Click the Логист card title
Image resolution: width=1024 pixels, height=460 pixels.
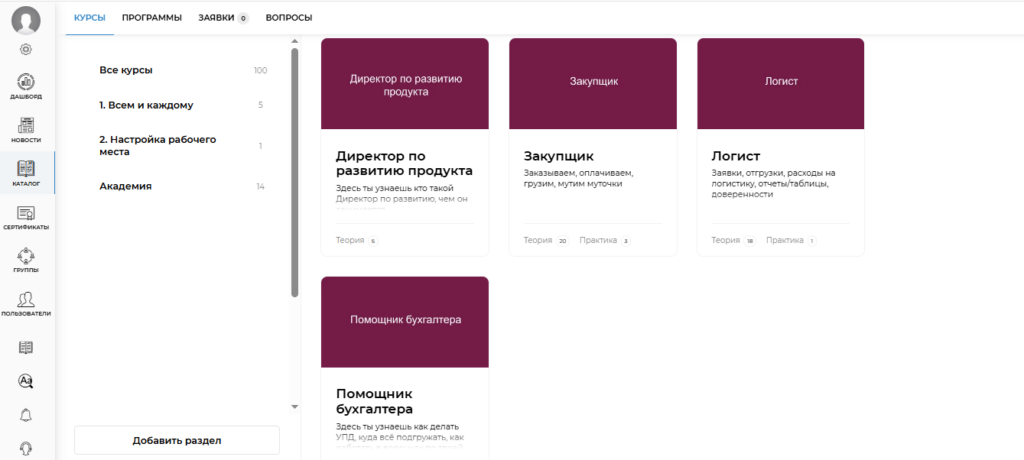point(736,156)
